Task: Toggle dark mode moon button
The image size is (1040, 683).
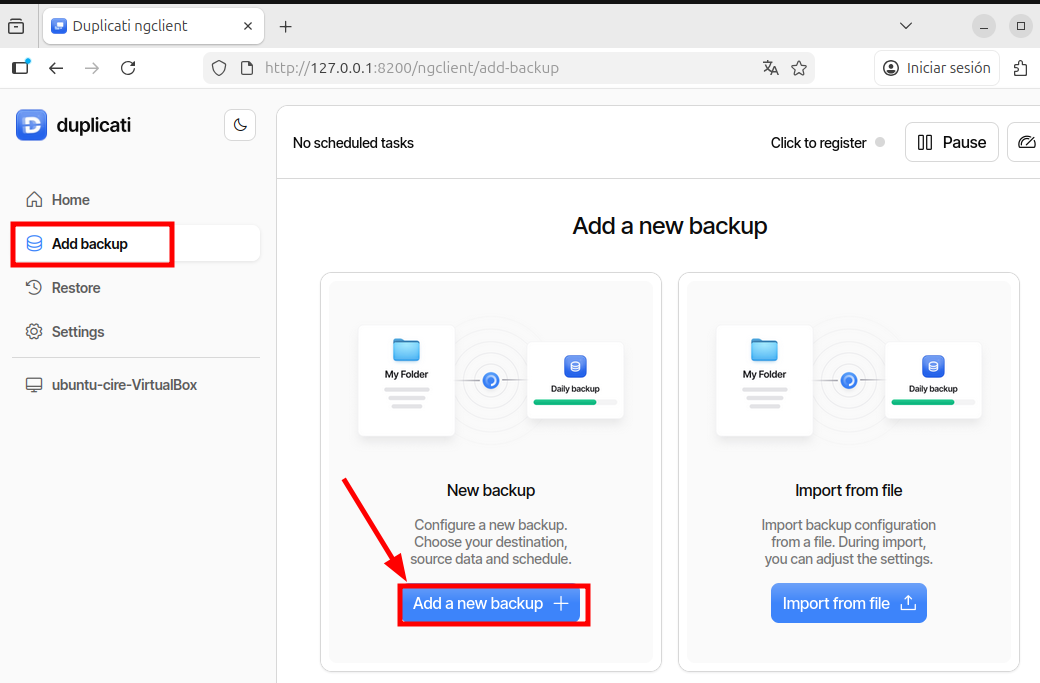Action: (240, 125)
